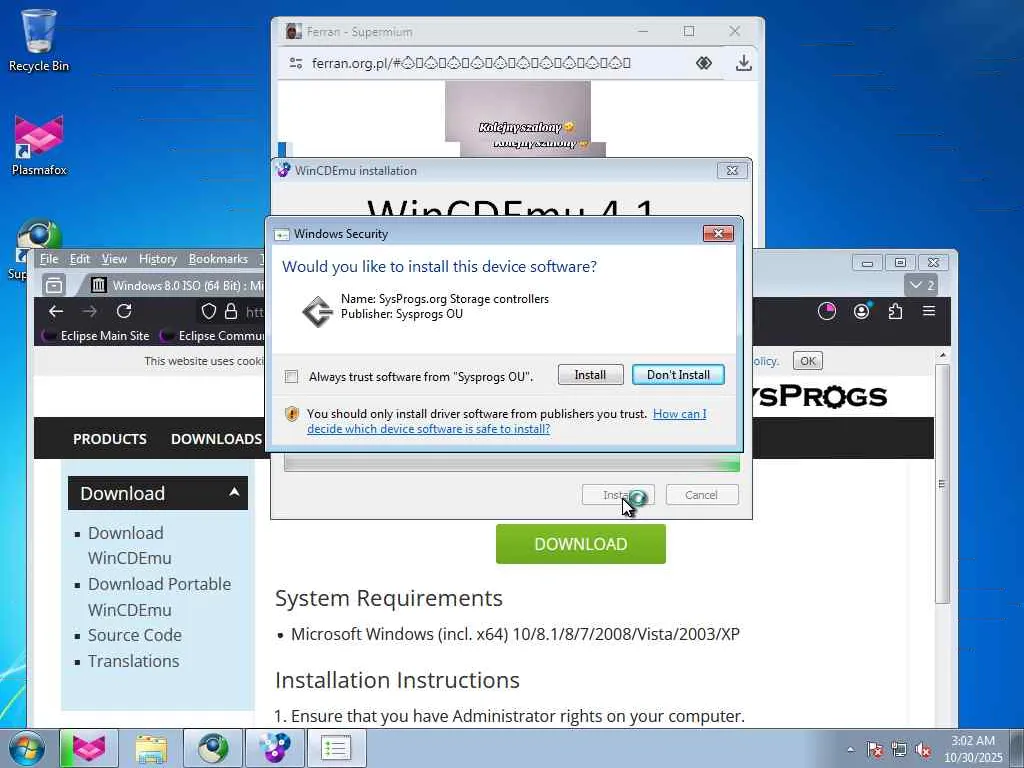Viewport: 1024px width, 768px height.
Task: Click the Action Center flag tray icon
Action: click(874, 750)
